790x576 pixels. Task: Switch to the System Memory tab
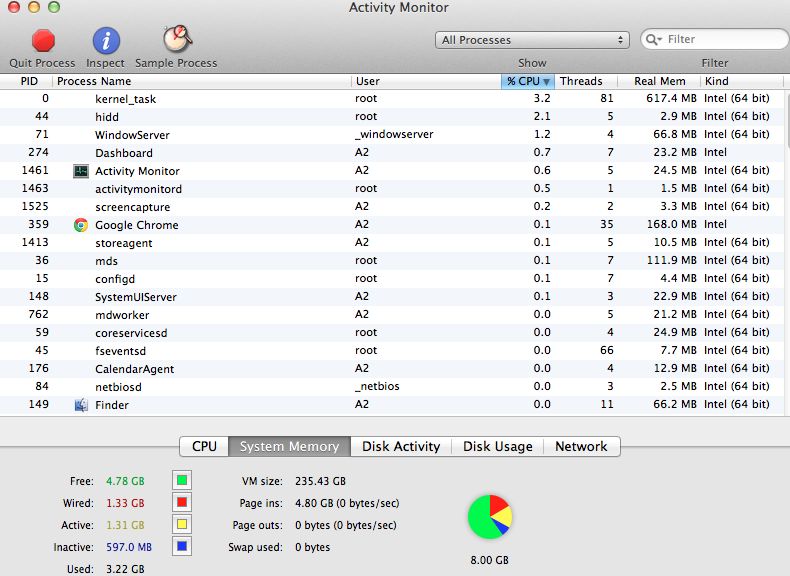tap(289, 446)
